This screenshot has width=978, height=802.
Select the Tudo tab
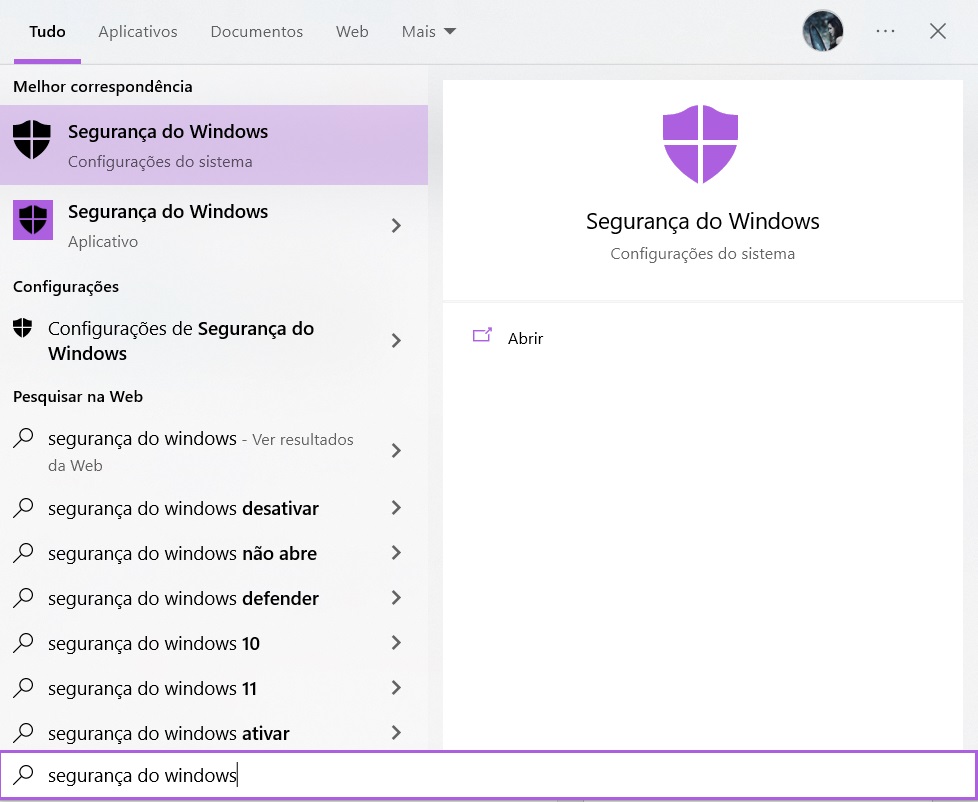47,32
